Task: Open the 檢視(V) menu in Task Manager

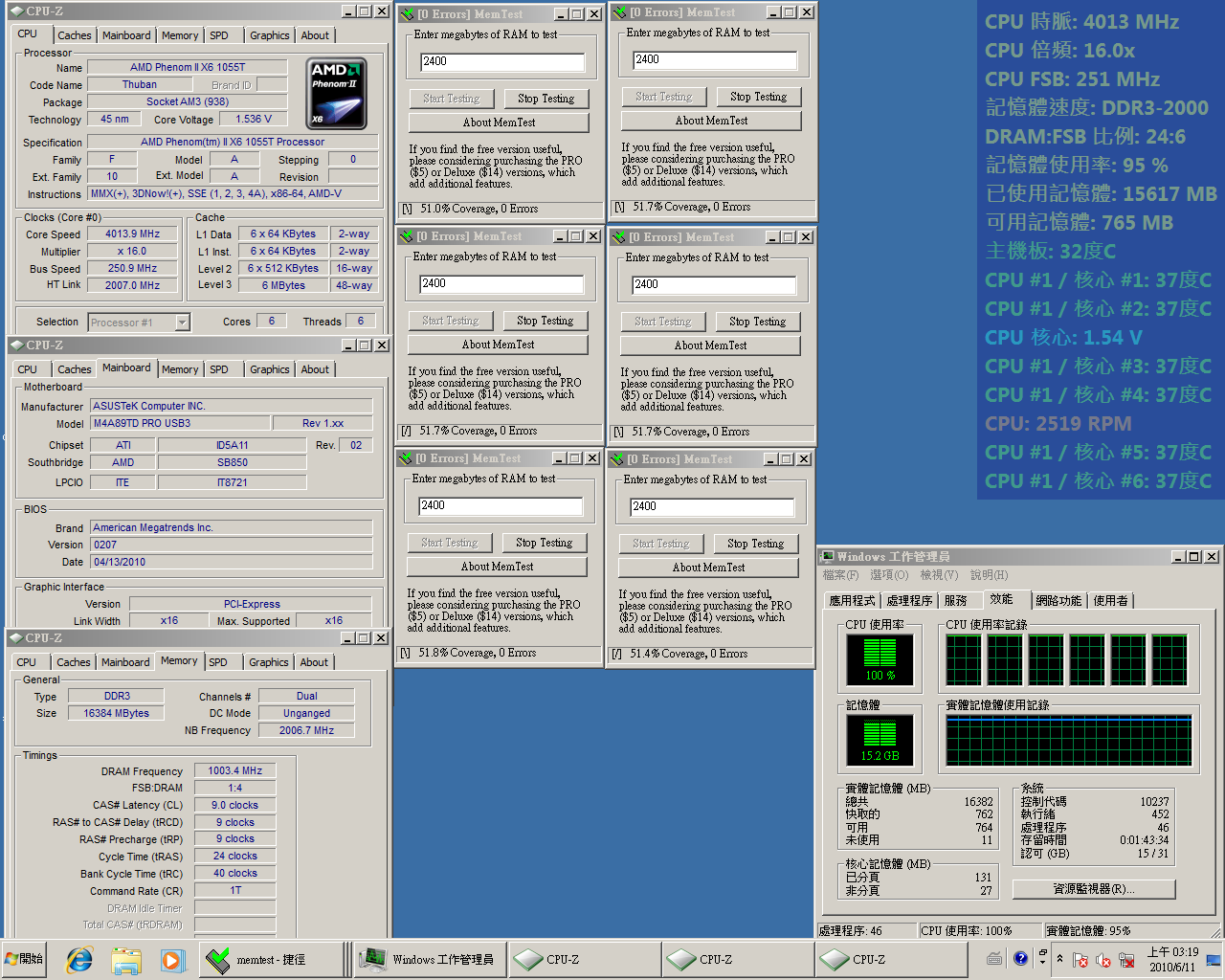Action: (x=939, y=575)
